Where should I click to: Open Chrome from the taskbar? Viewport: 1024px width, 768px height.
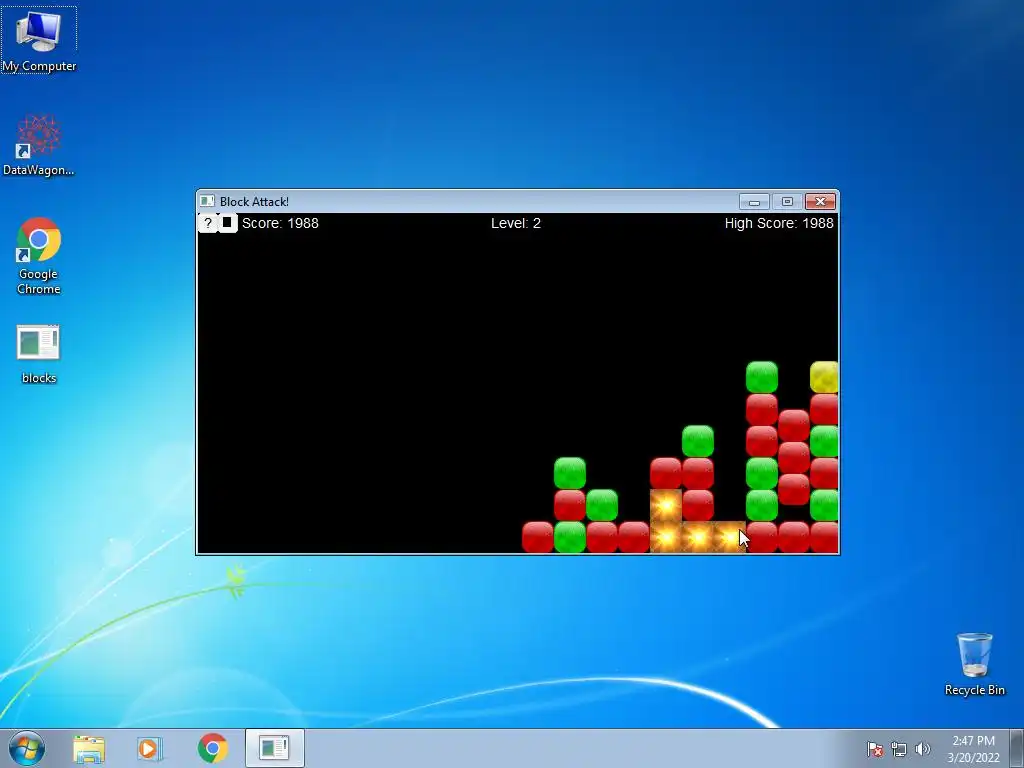pos(212,748)
